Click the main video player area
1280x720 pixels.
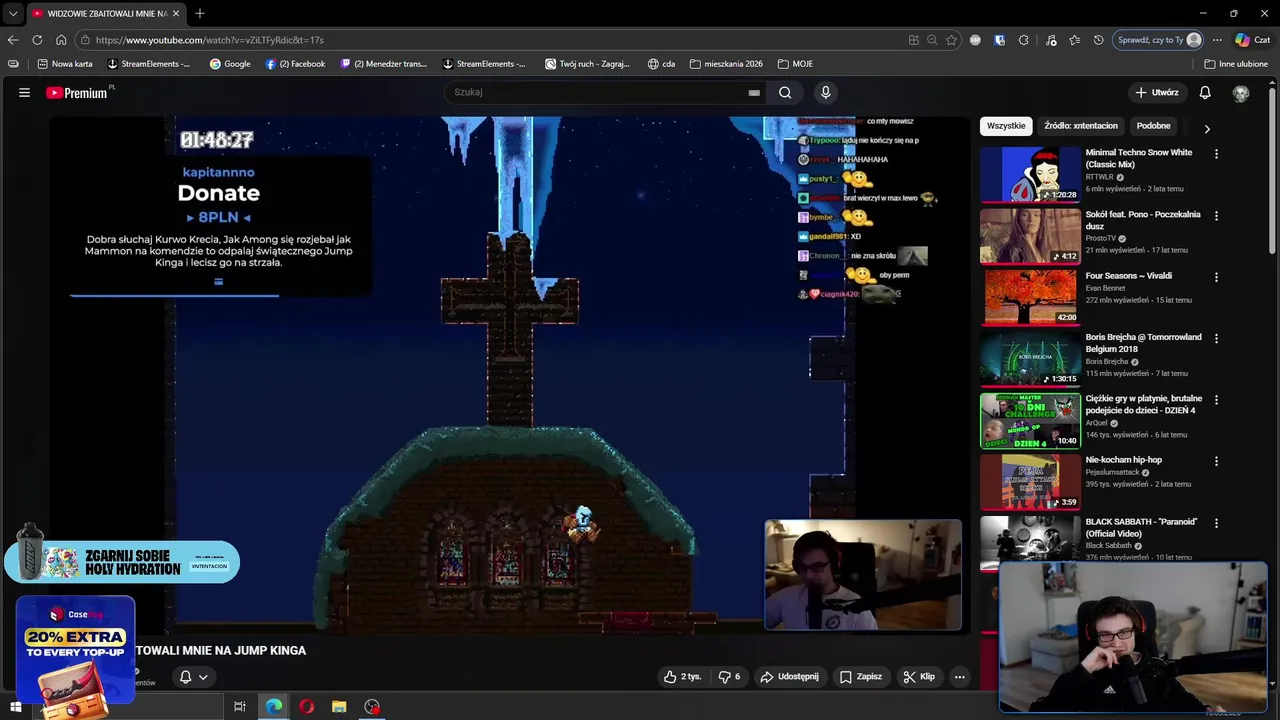(510, 374)
